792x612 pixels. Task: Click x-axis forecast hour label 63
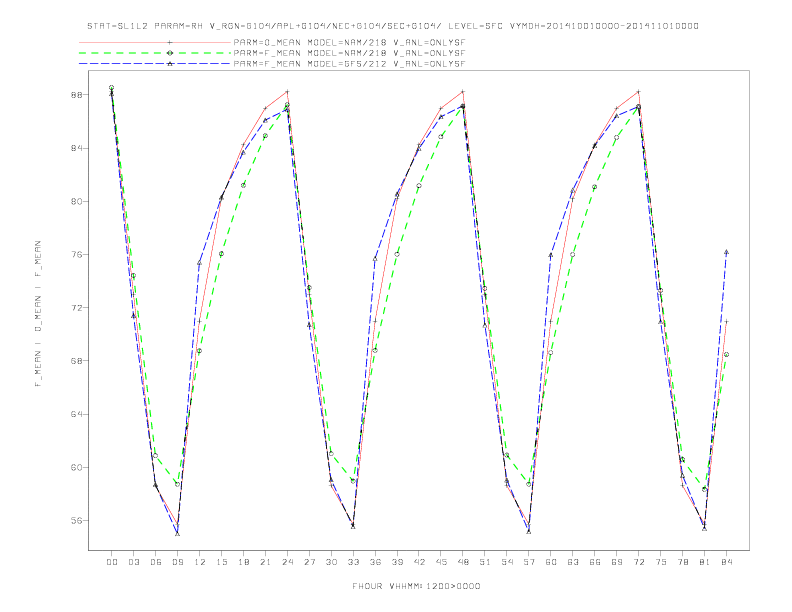(x=573, y=562)
